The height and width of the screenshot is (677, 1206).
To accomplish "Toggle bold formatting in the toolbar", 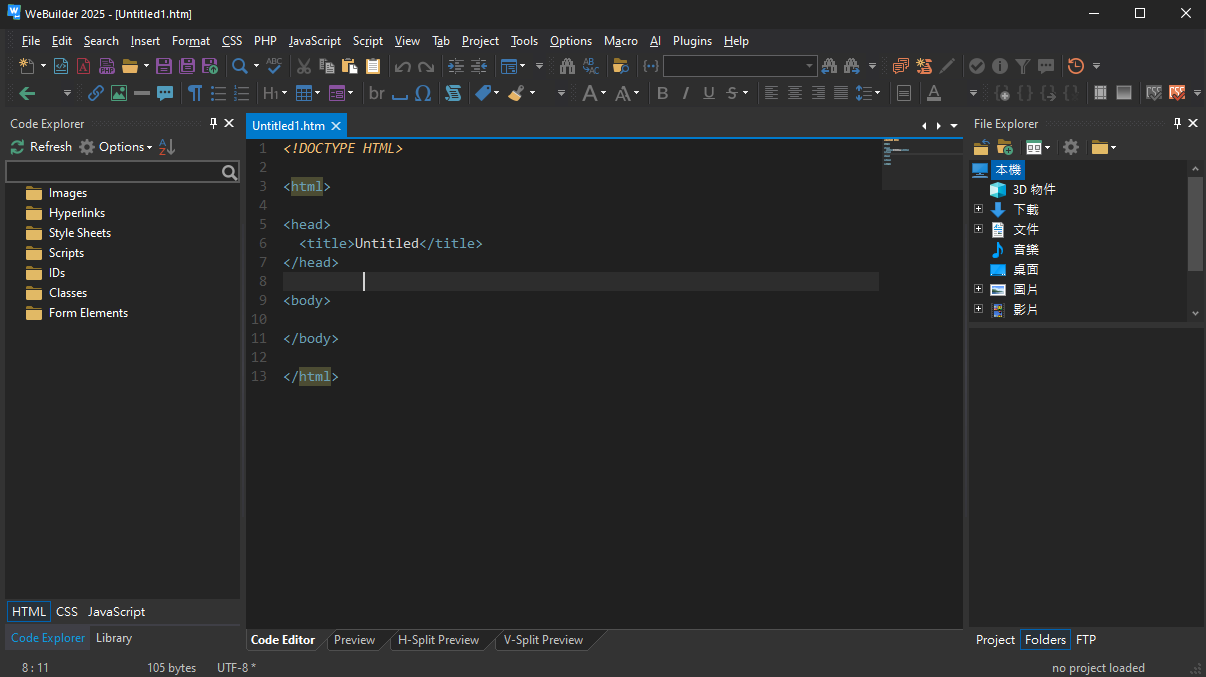I will click(x=662, y=93).
